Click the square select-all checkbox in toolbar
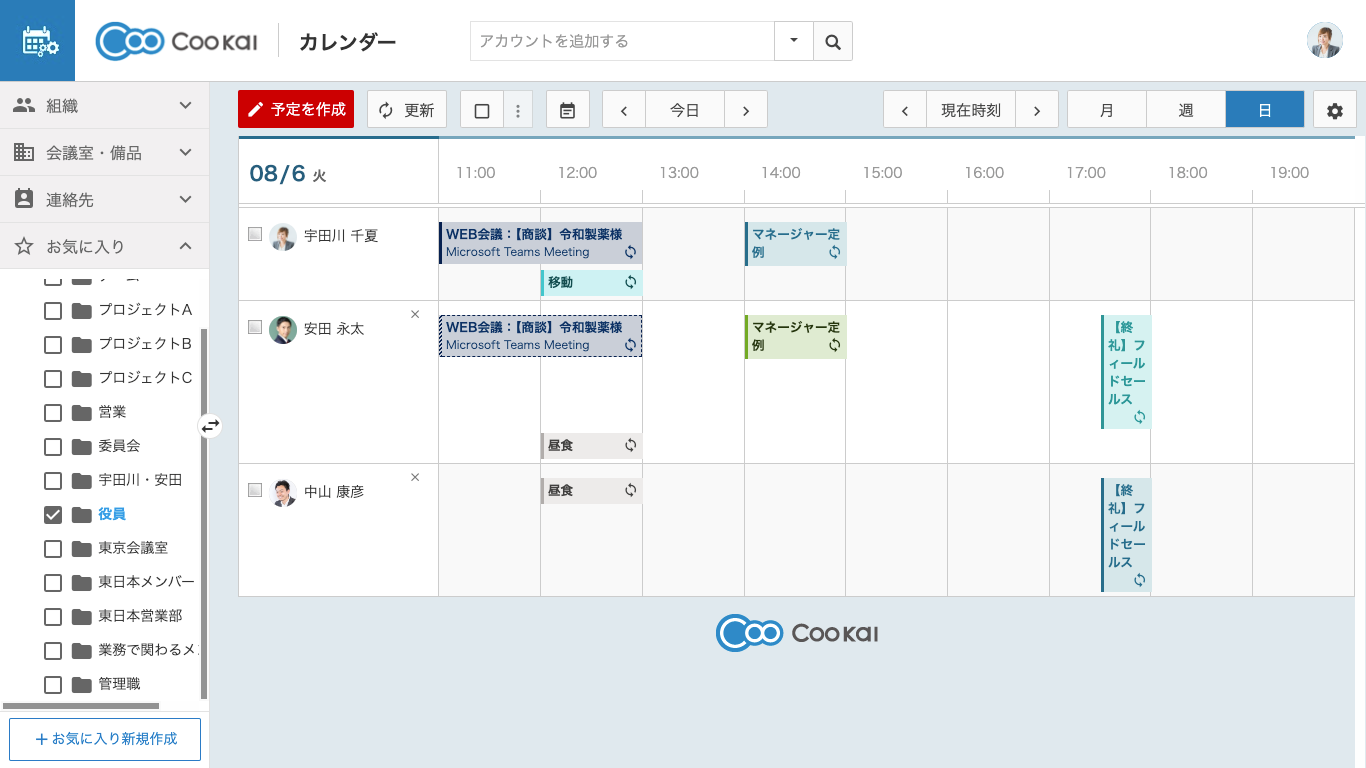The height and width of the screenshot is (768, 1366). [x=482, y=110]
